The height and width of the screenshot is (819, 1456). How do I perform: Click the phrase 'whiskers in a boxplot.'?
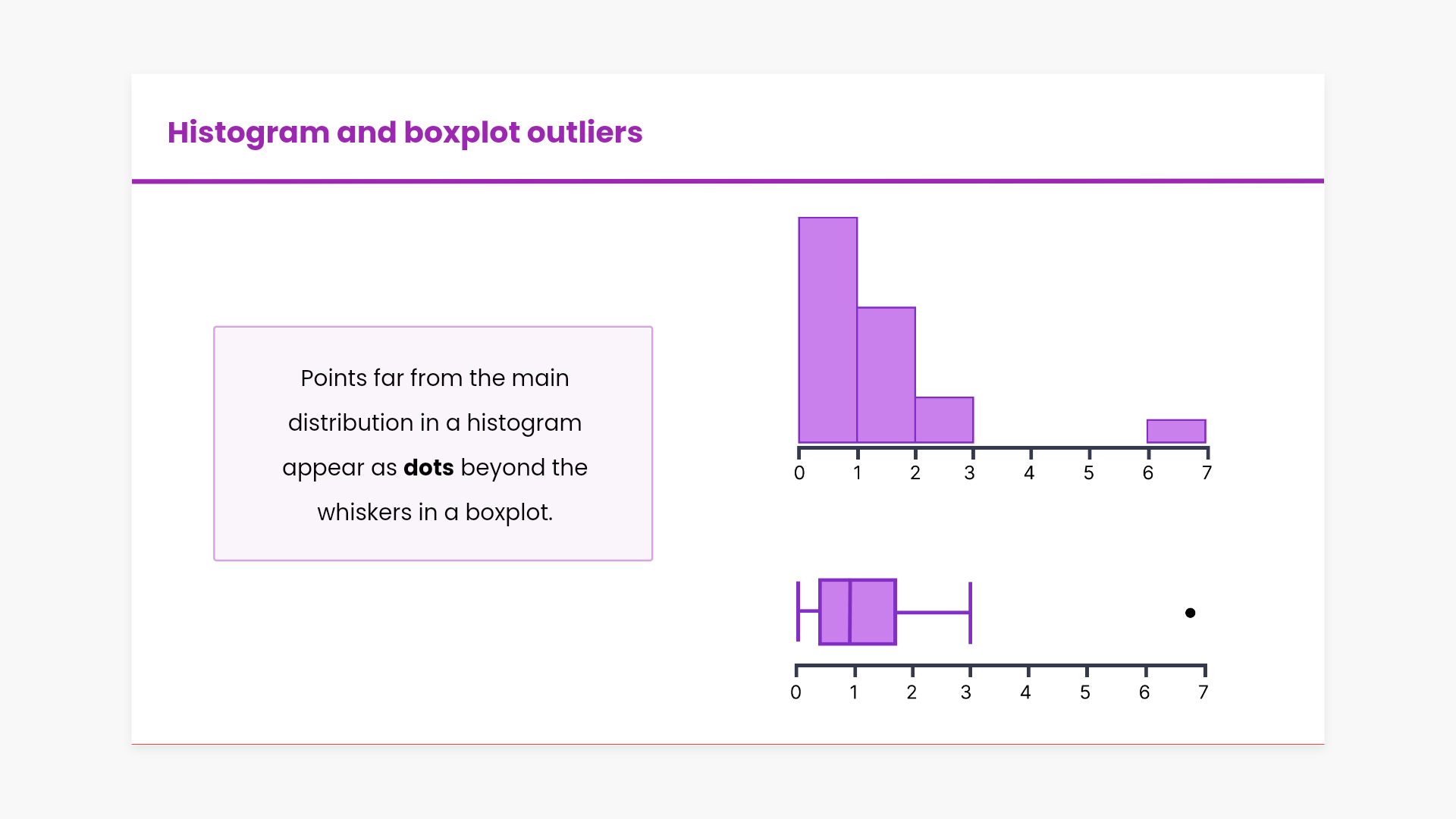[435, 513]
